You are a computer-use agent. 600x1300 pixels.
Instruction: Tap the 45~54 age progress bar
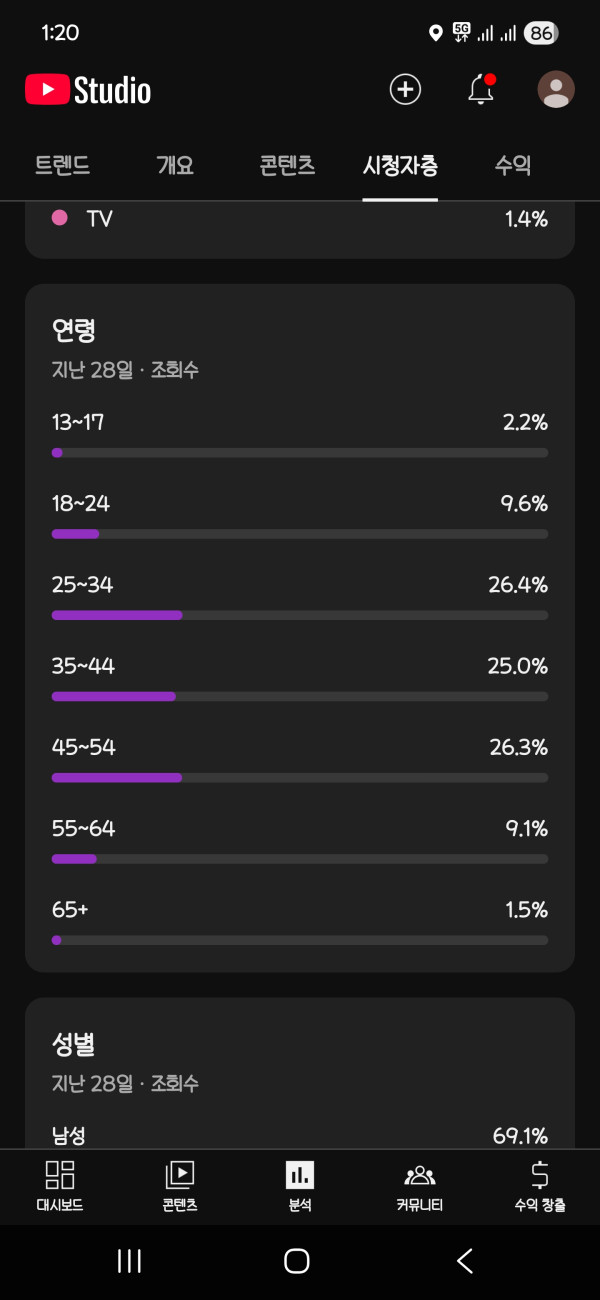(300, 777)
